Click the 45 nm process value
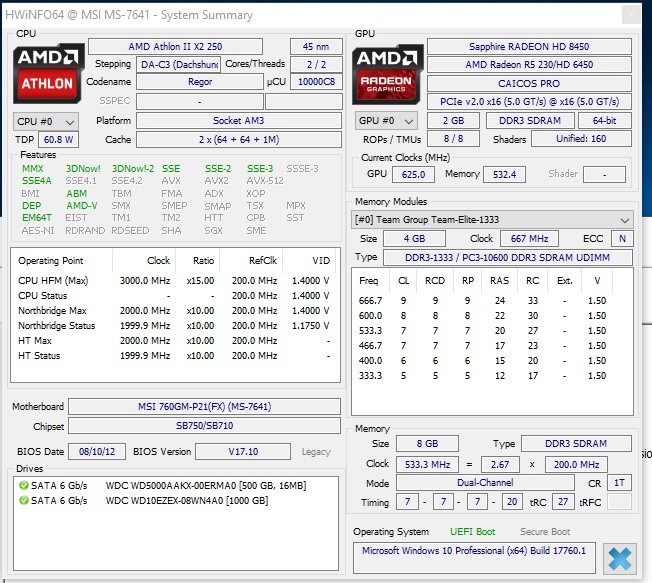The width and height of the screenshot is (652, 583). pyautogui.click(x=316, y=47)
